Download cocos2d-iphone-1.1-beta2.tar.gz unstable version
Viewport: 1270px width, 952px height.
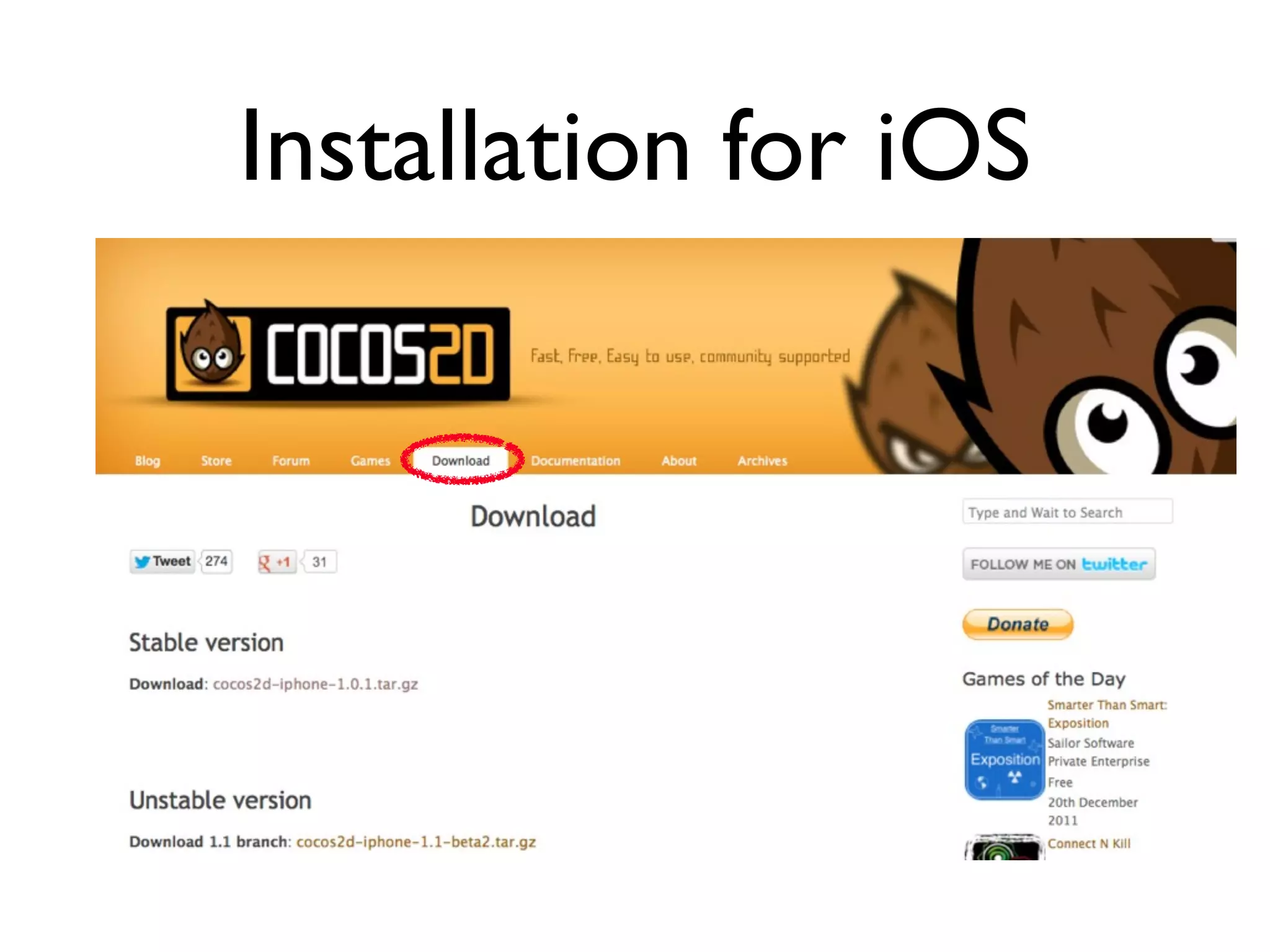(x=416, y=842)
